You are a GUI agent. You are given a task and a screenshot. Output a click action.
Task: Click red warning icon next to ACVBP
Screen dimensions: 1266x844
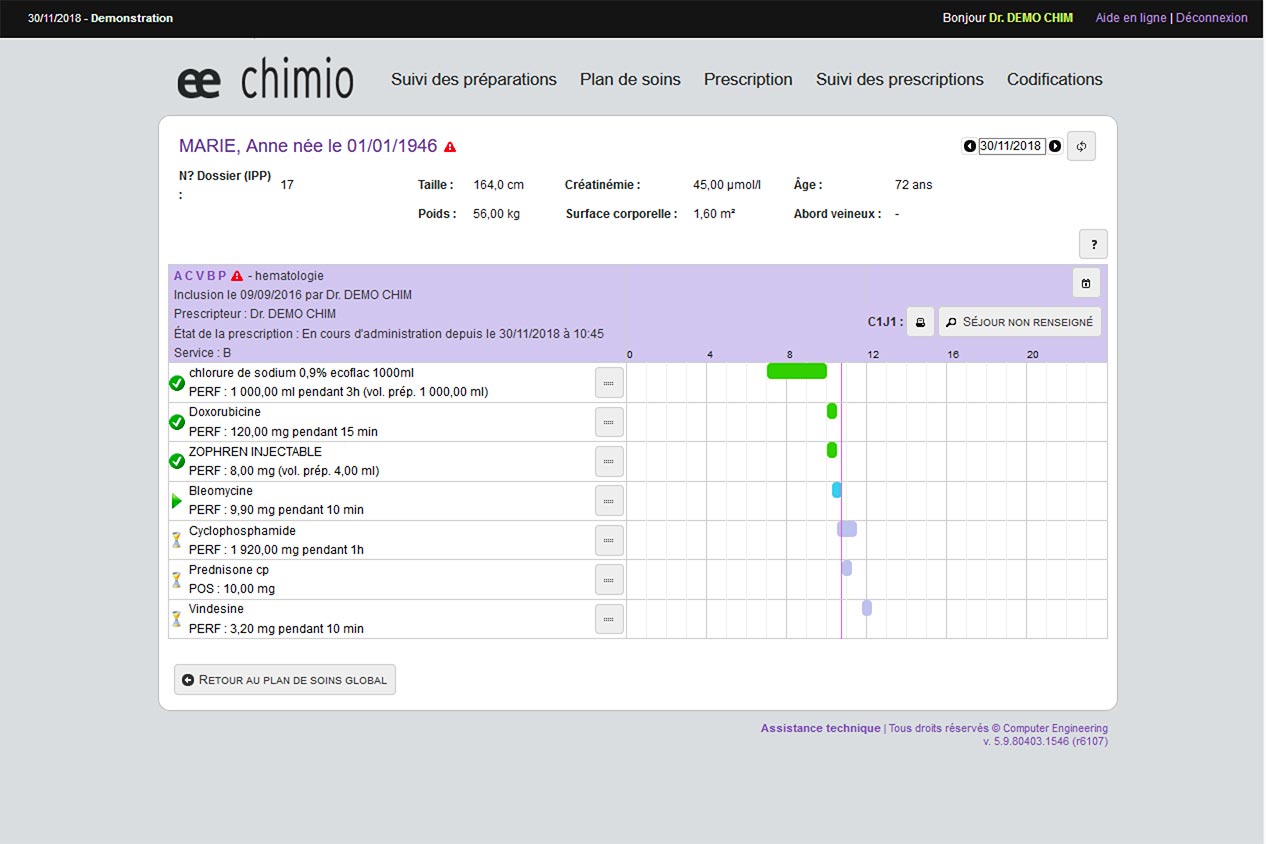(x=237, y=276)
